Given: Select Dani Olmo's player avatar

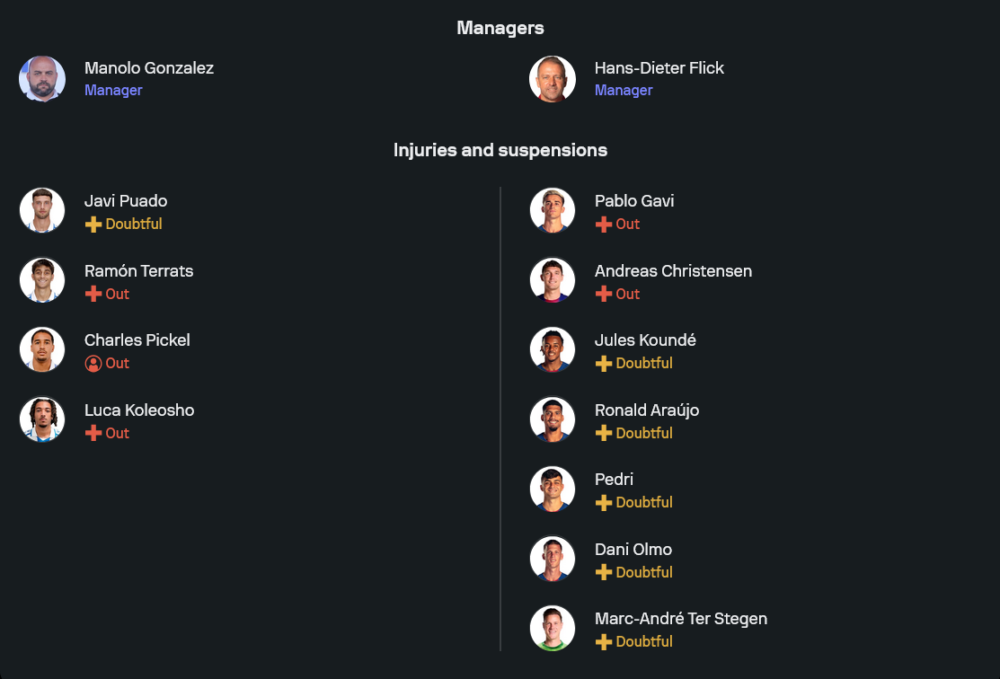Looking at the screenshot, I should [552, 559].
